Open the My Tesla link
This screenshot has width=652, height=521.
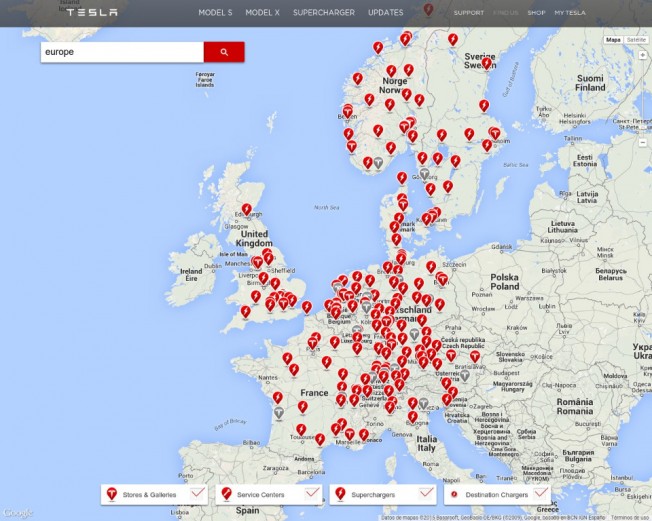click(x=570, y=13)
